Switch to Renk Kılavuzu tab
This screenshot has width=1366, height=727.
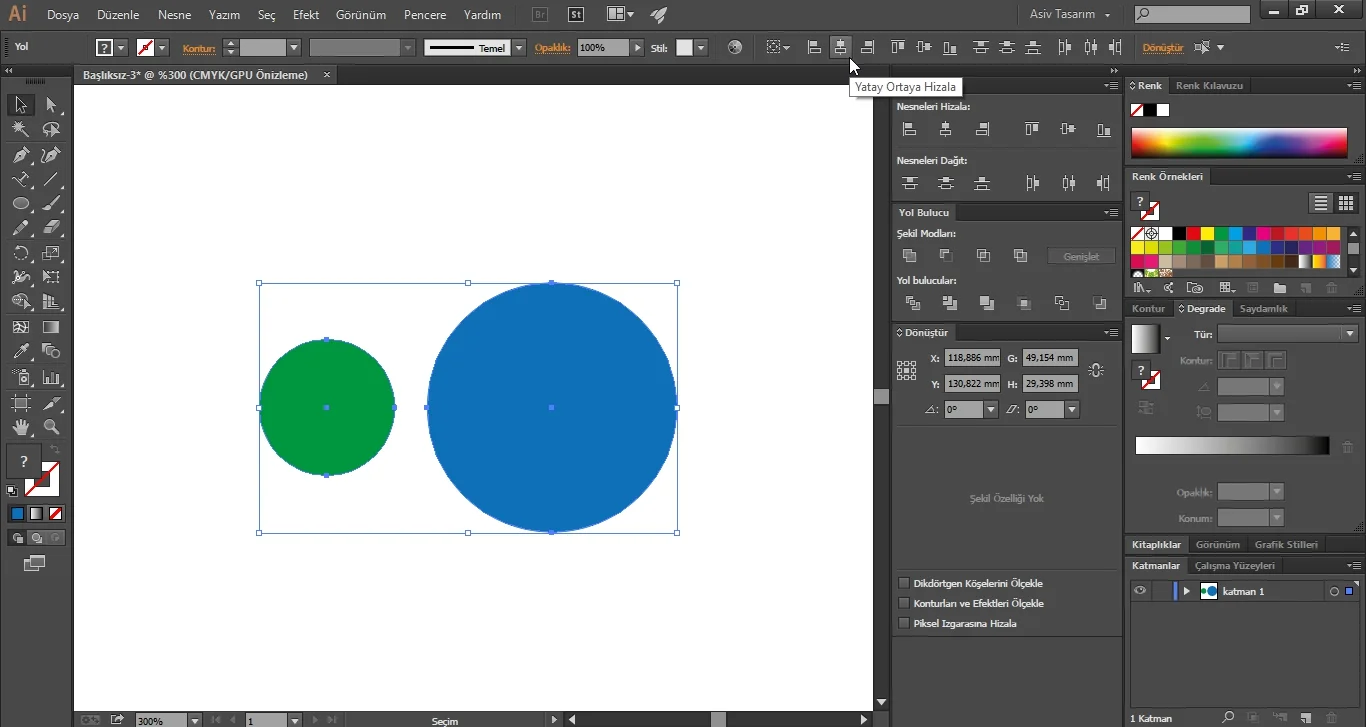1209,86
